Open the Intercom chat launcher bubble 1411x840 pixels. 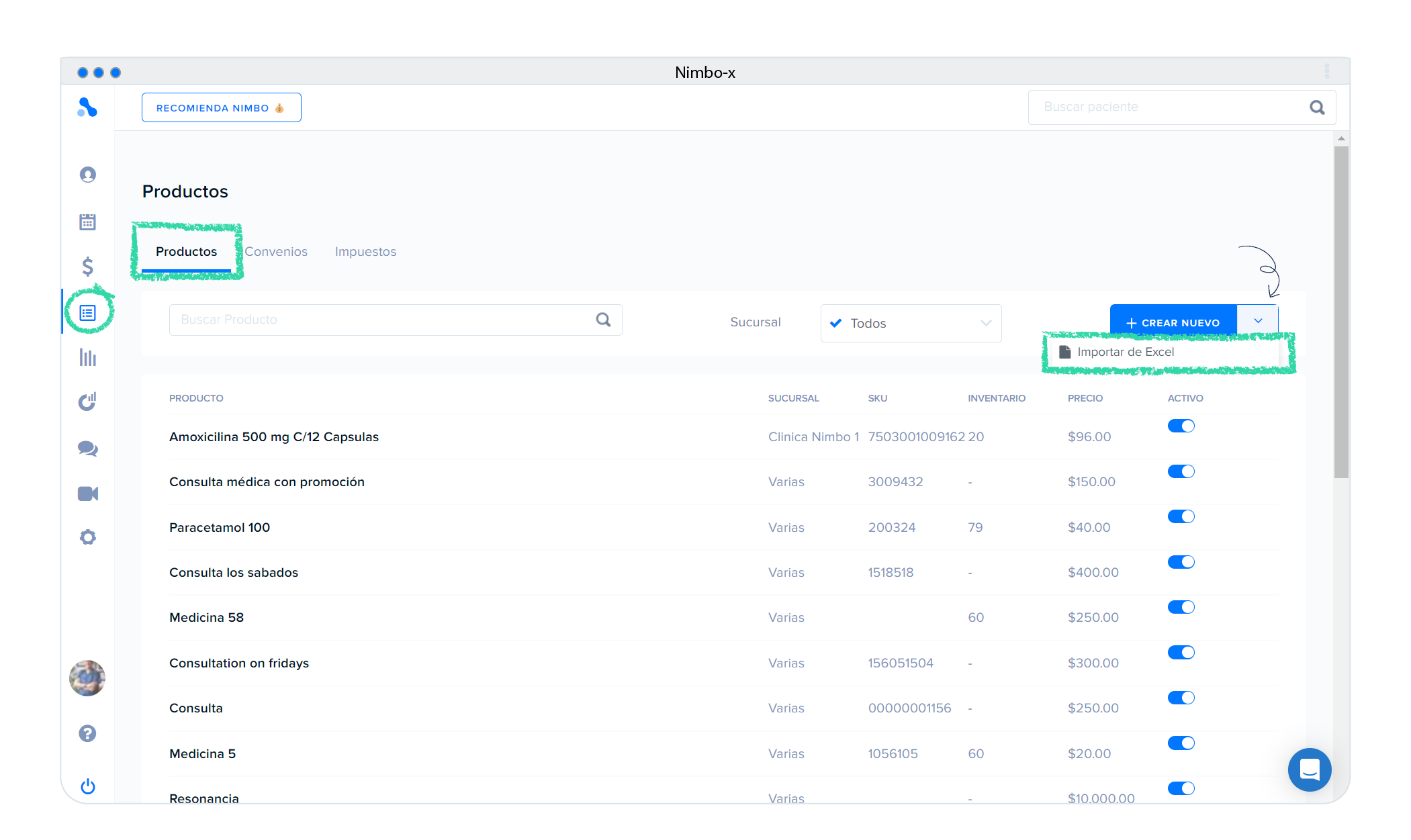pos(1309,769)
